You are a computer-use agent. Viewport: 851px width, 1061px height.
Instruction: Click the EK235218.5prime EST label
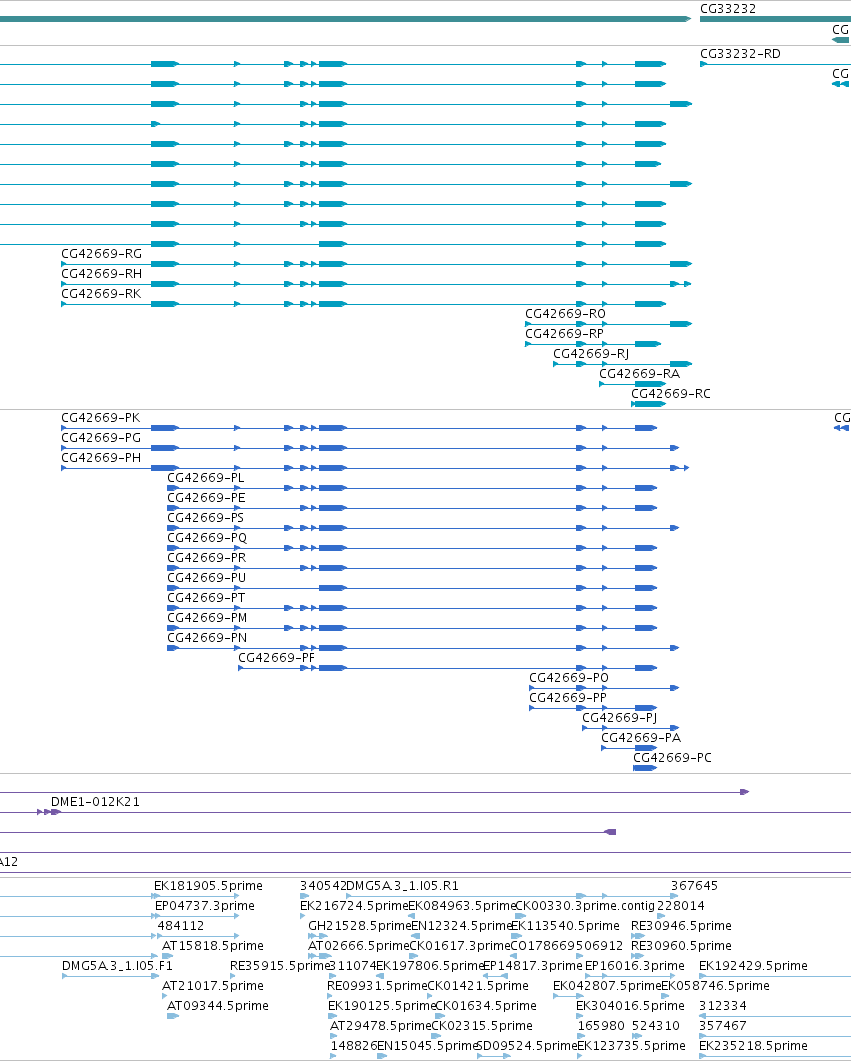coord(754,1045)
